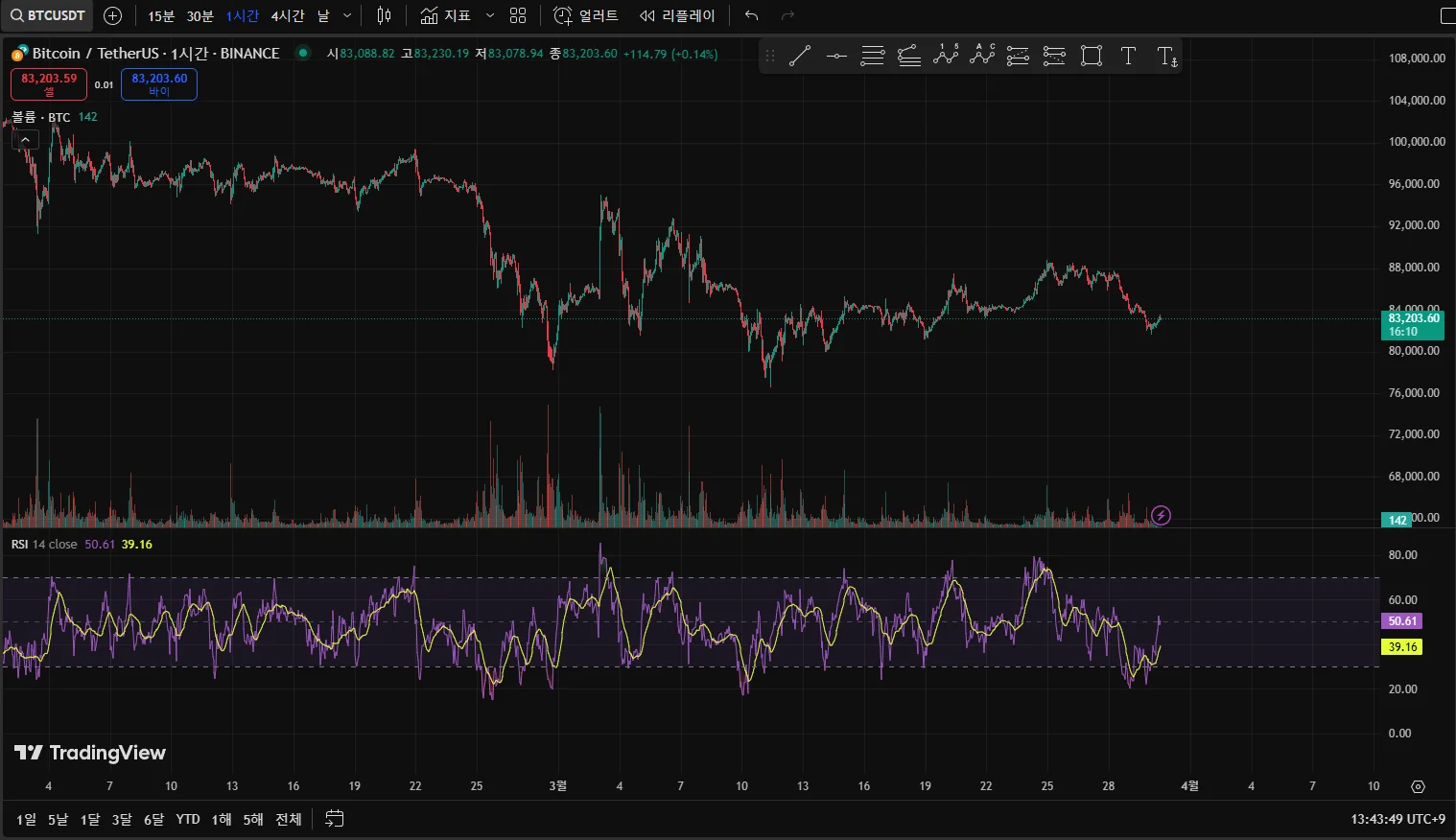Switch to the 30분 timeframe
1456x840 pixels.
tap(200, 15)
